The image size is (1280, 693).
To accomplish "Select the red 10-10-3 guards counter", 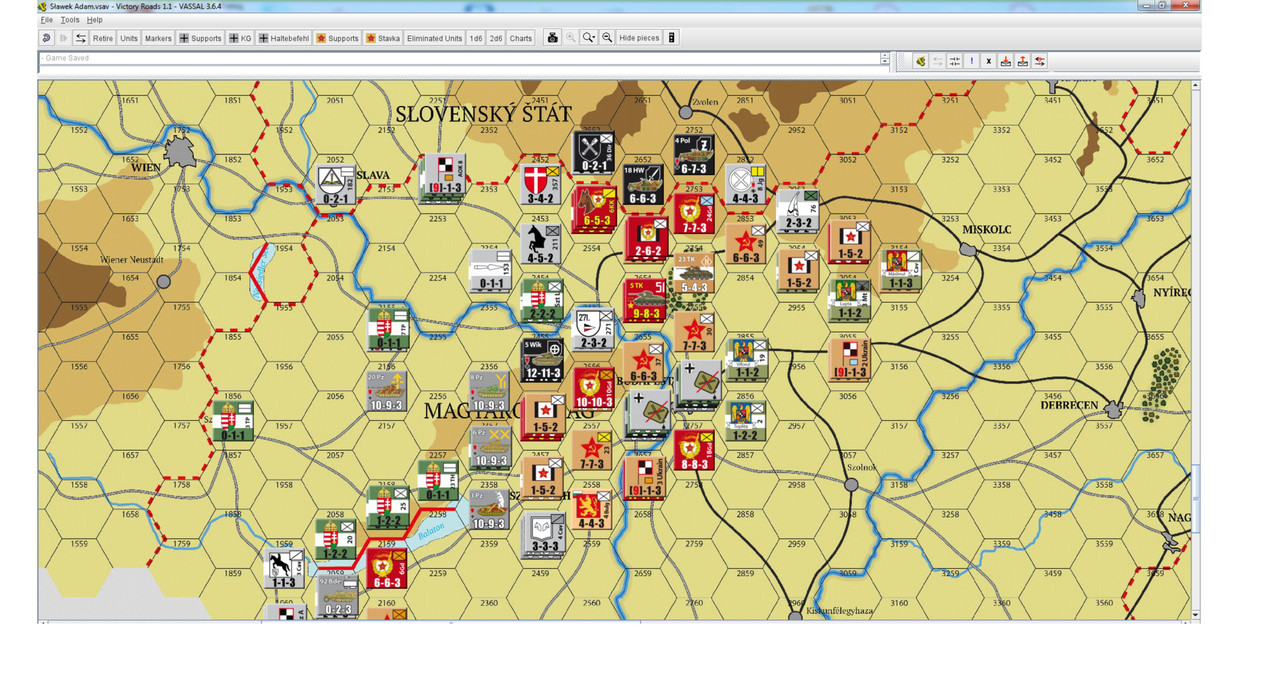I will click(x=593, y=388).
